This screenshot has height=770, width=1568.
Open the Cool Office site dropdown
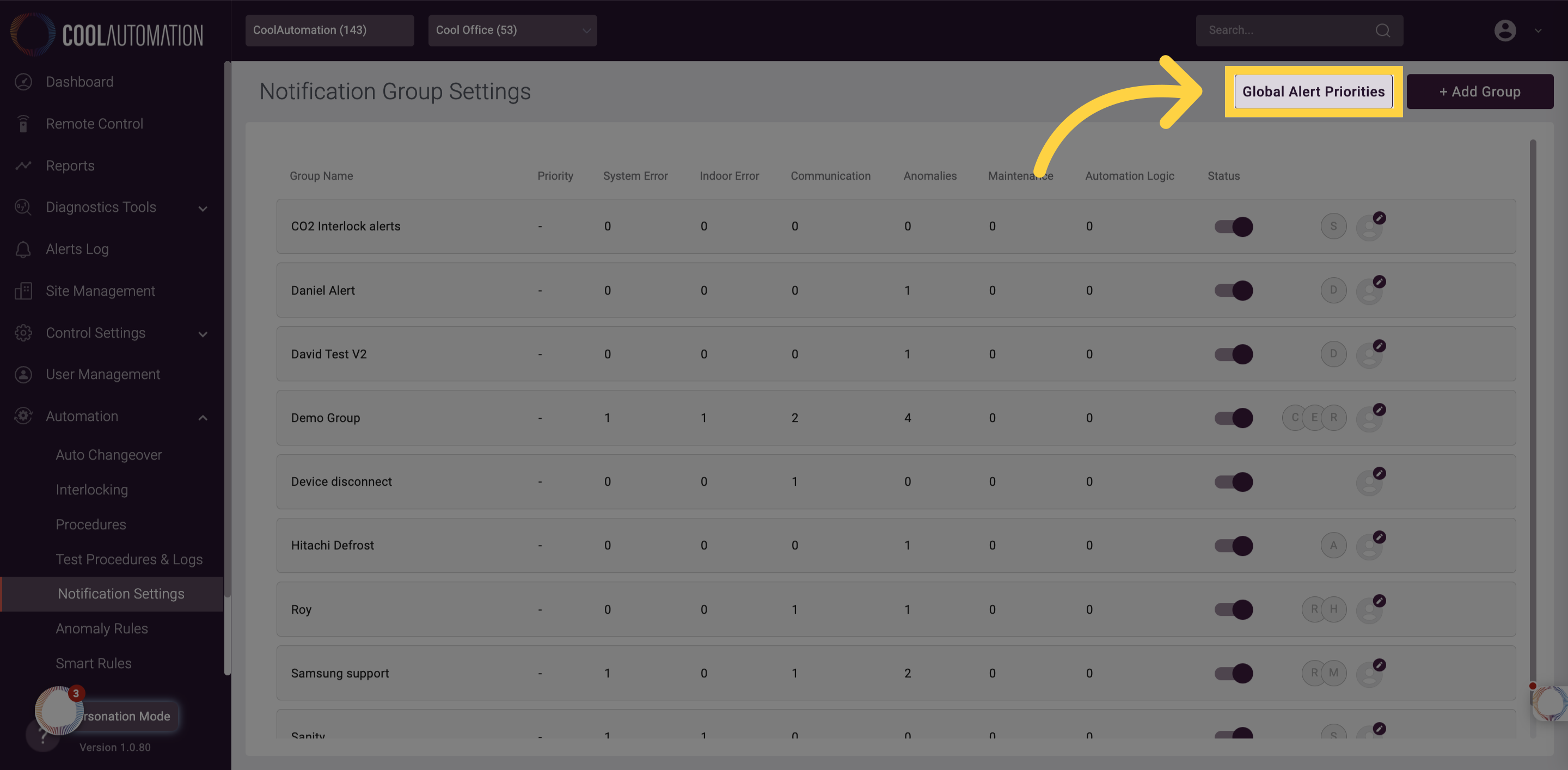click(512, 30)
